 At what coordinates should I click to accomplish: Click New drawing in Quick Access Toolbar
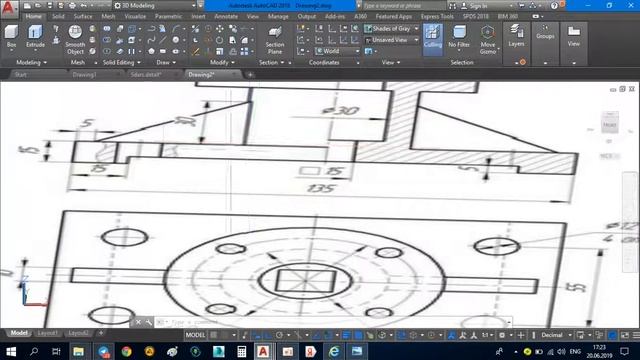pos(27,6)
